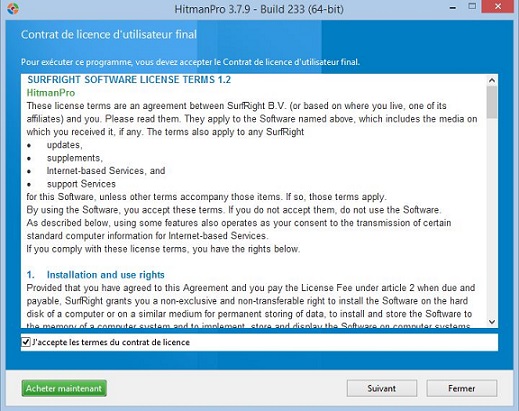Click the "Internet-based Services, and" bullet item
Image resolution: width=519 pixels, height=411 pixels.
106,171
